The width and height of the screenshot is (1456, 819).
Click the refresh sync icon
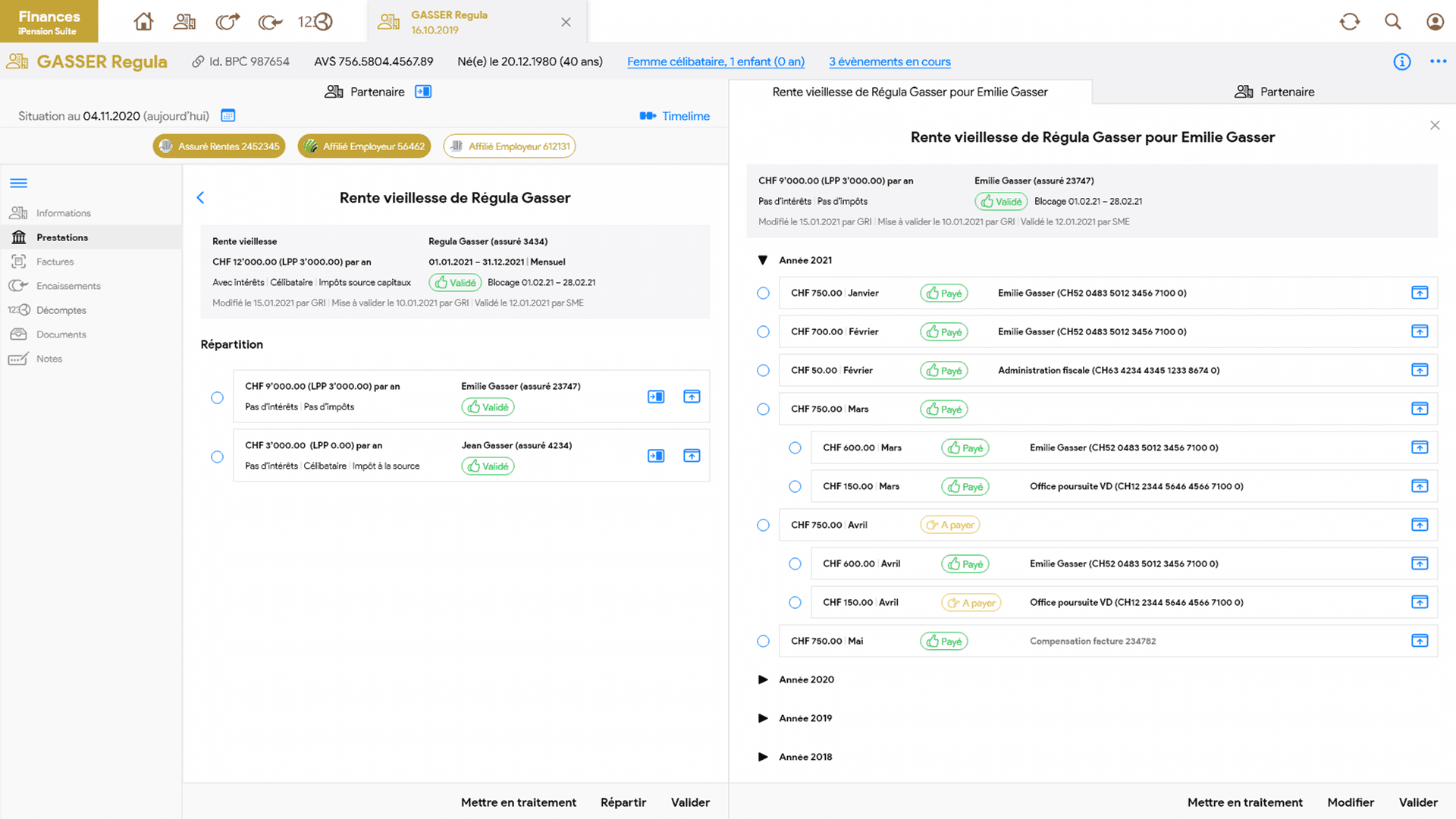pyautogui.click(x=1350, y=22)
